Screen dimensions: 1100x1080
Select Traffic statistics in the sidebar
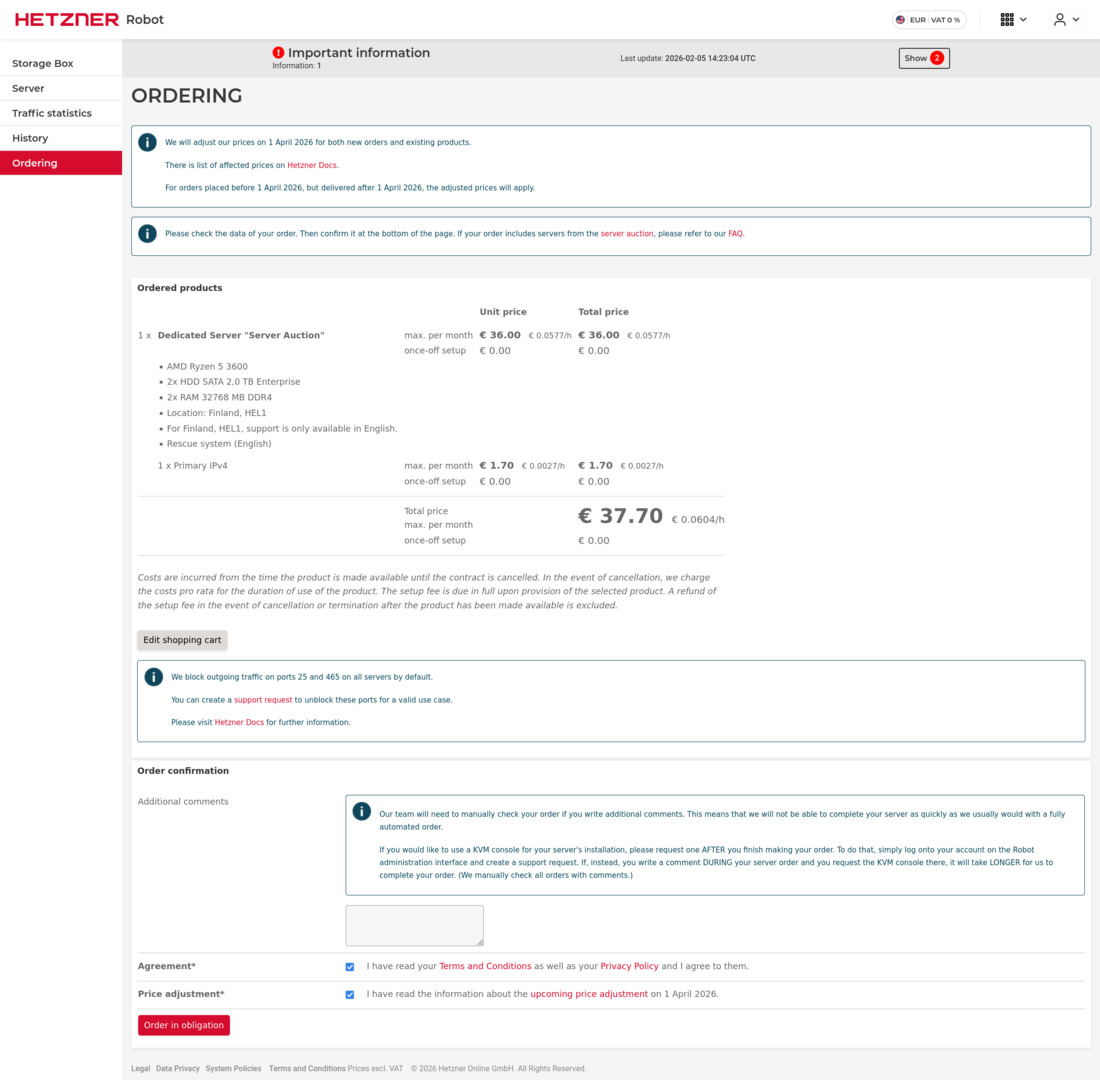[49, 113]
